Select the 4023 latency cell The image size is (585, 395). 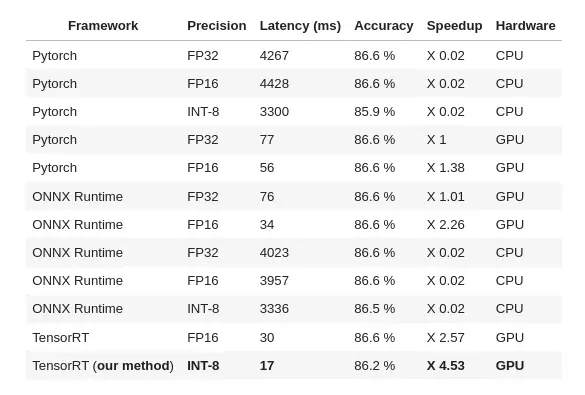[x=274, y=253]
